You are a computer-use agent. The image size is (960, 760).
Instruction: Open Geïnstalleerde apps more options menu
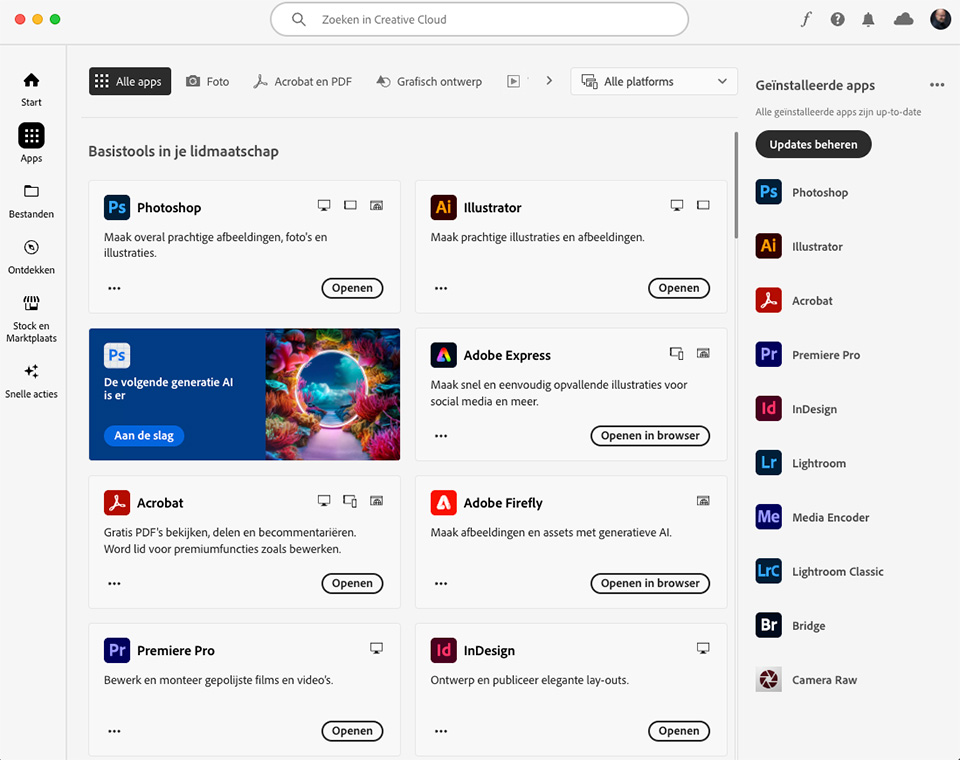[x=937, y=85]
